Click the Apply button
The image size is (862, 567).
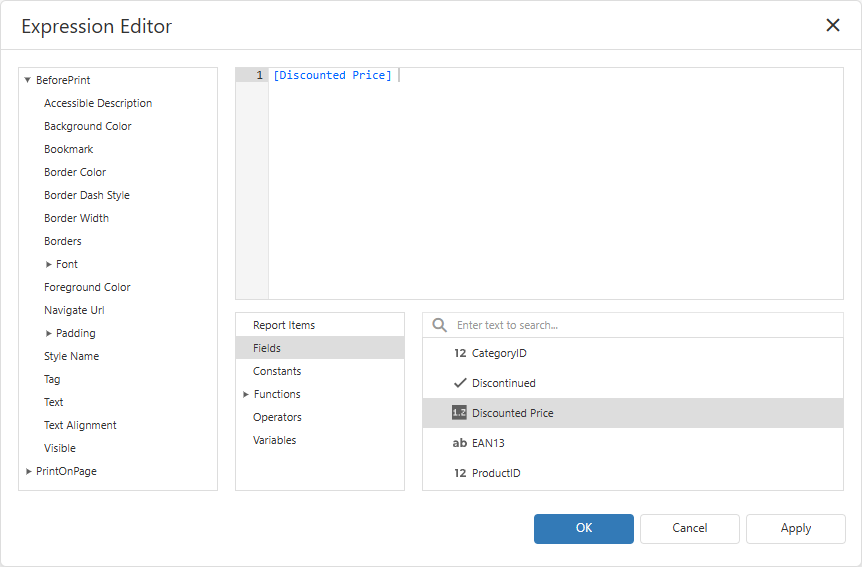795,529
